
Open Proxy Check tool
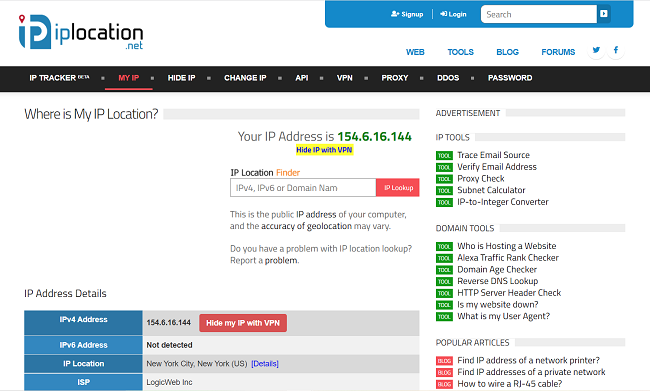480,179
